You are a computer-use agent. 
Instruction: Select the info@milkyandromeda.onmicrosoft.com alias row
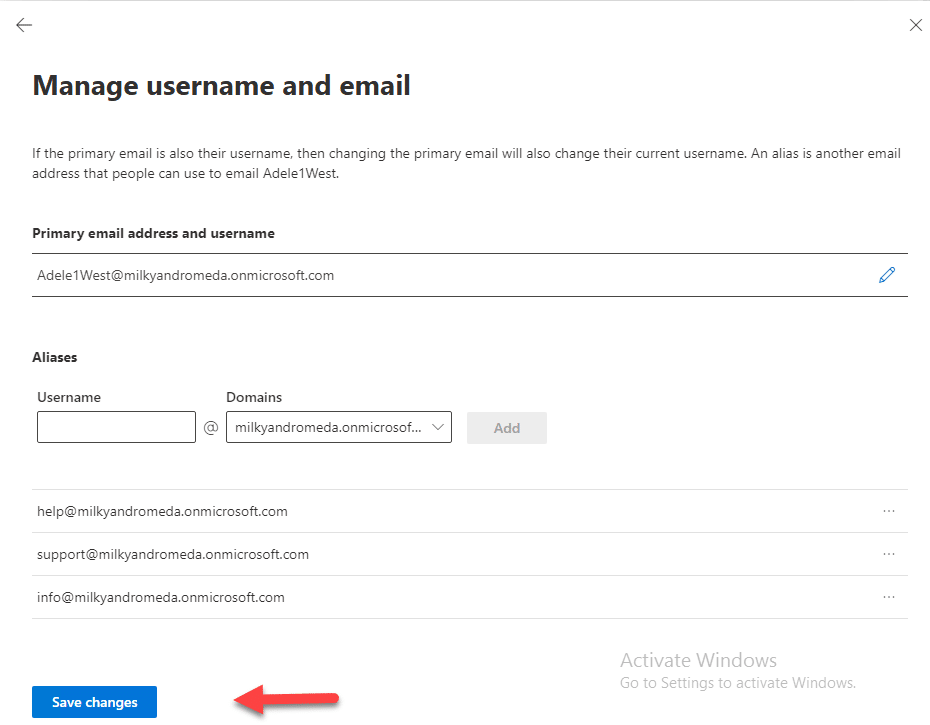(x=470, y=597)
